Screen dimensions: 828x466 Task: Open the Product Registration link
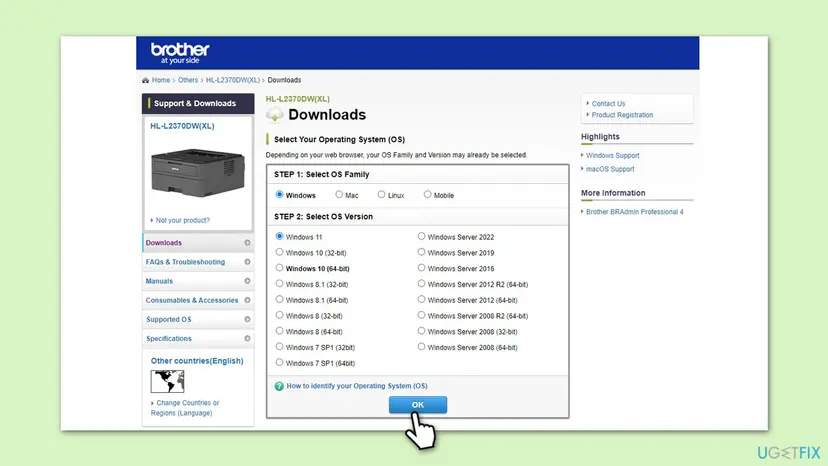click(x=622, y=115)
